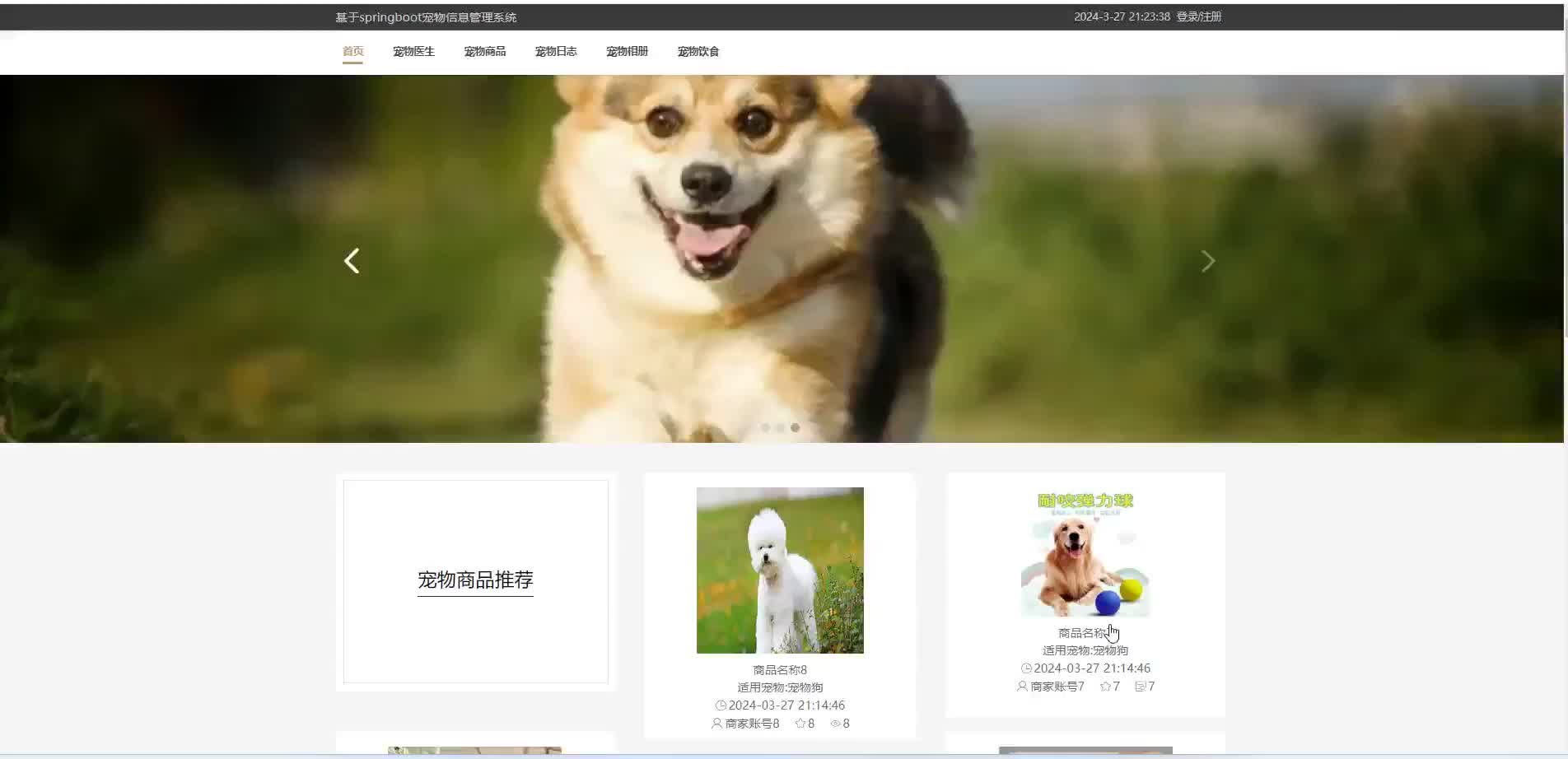Click the header date-time 2024-3-27 21:23:38
The height and width of the screenshot is (759, 1568).
click(1122, 16)
